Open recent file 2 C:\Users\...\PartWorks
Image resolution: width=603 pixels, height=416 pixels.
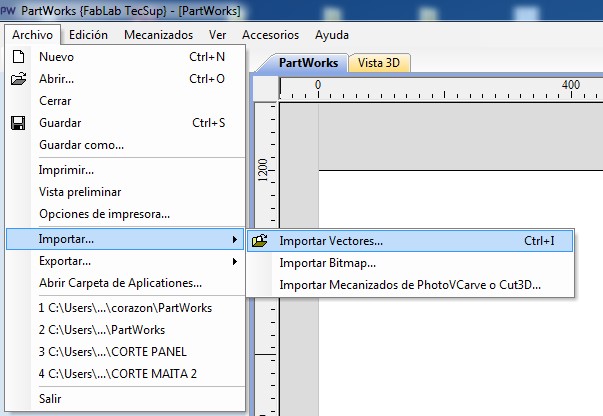[125, 330]
